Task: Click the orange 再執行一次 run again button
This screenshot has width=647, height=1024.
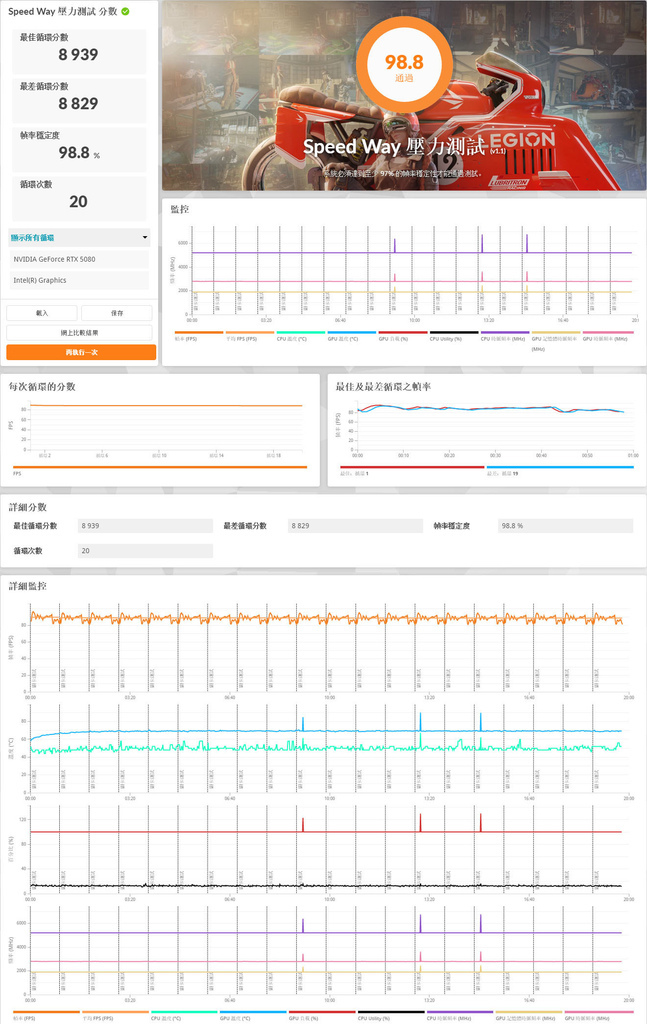Action: (x=81, y=352)
